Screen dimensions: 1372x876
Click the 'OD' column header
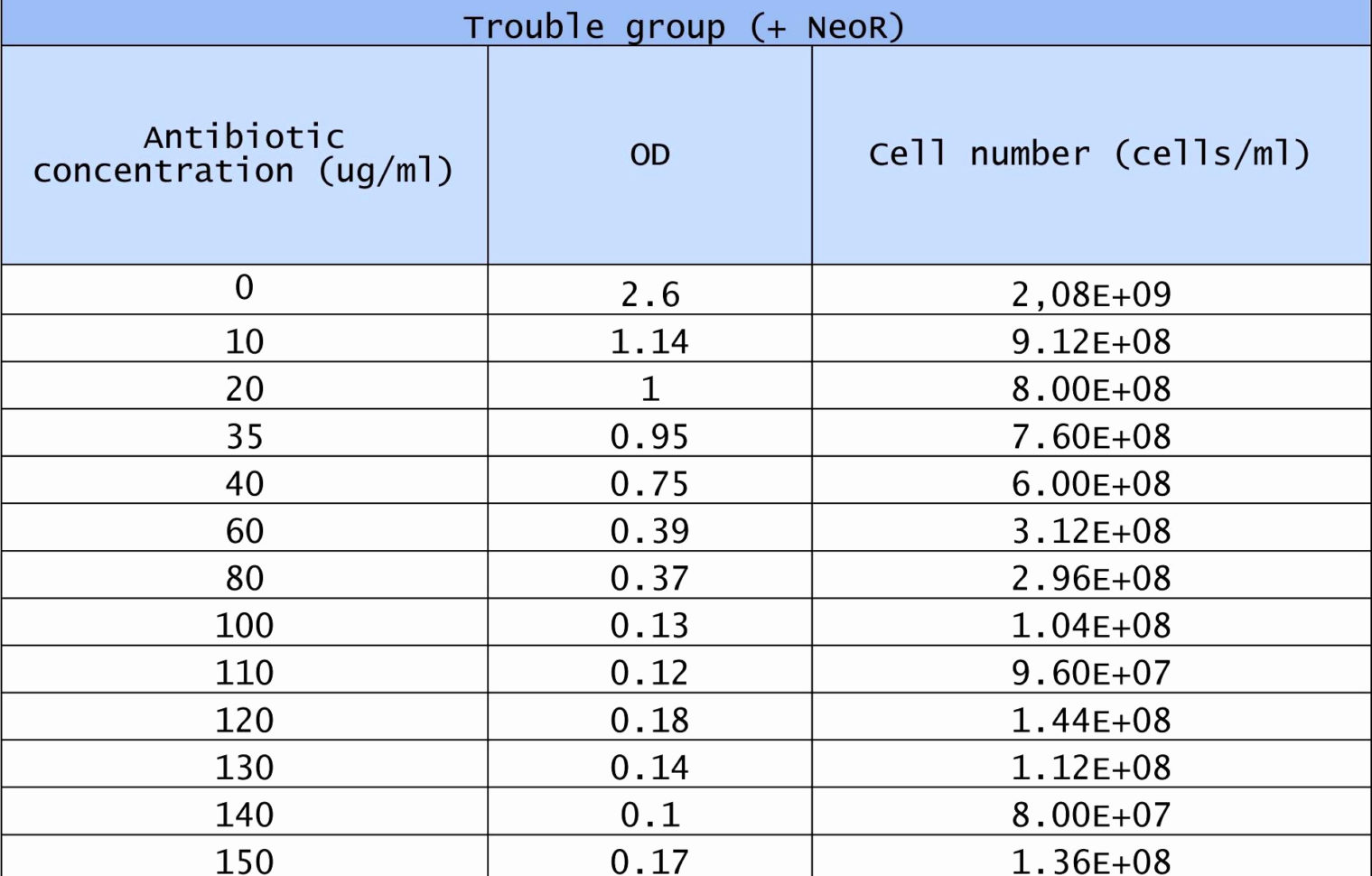pos(649,154)
